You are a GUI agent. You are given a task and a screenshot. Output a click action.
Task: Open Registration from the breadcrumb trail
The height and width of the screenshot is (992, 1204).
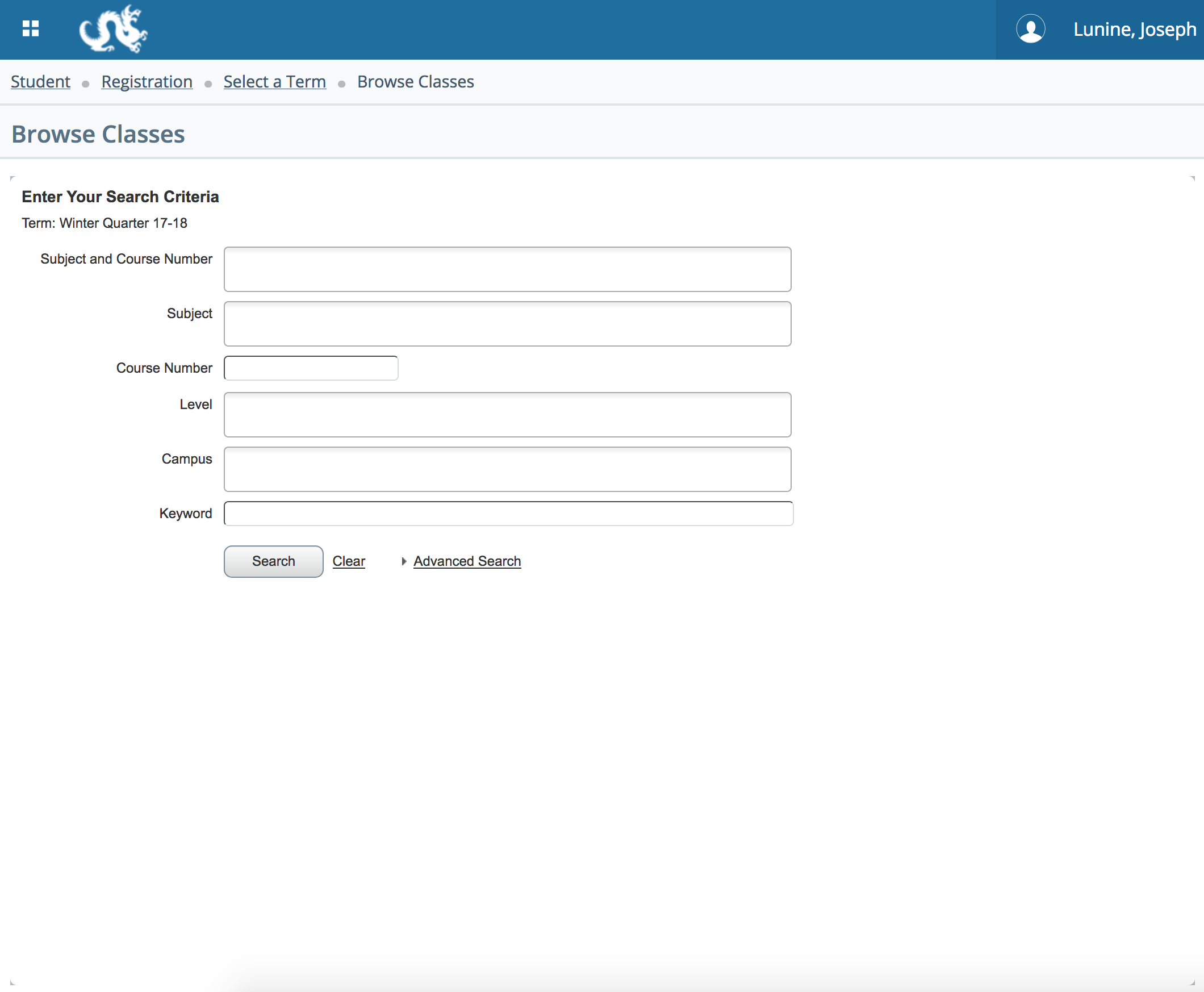147,82
